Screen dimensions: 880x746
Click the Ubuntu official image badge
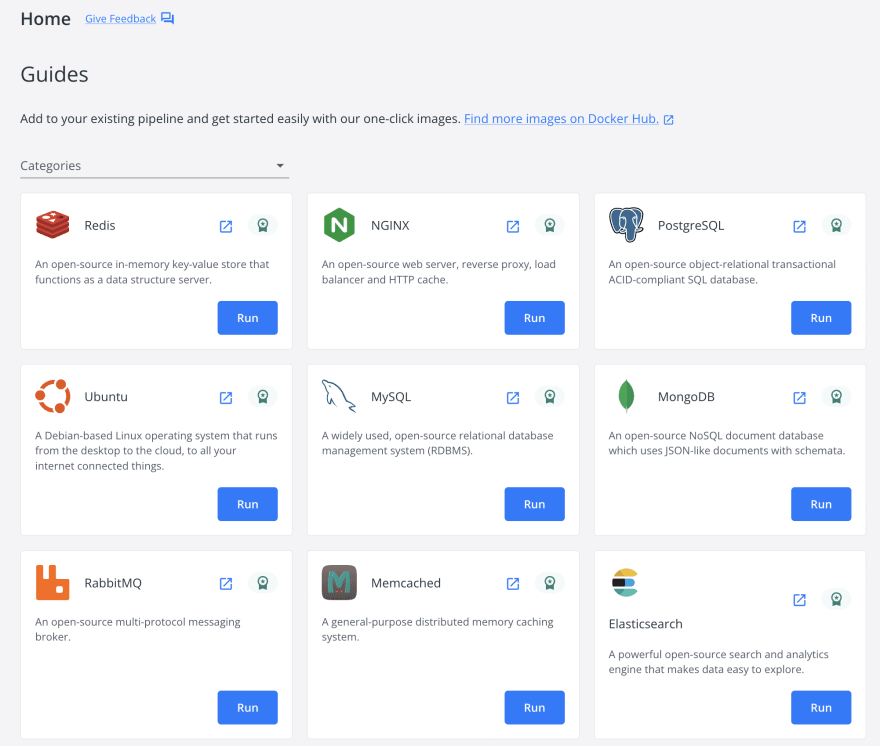(x=263, y=397)
